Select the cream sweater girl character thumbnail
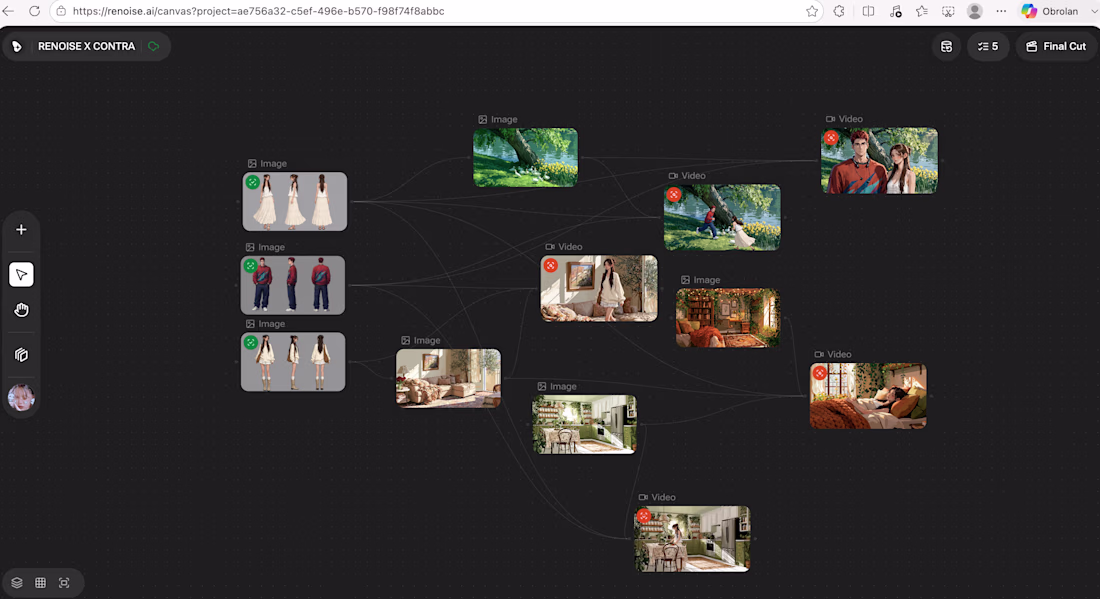Viewport: 1100px width, 599px height. (293, 362)
